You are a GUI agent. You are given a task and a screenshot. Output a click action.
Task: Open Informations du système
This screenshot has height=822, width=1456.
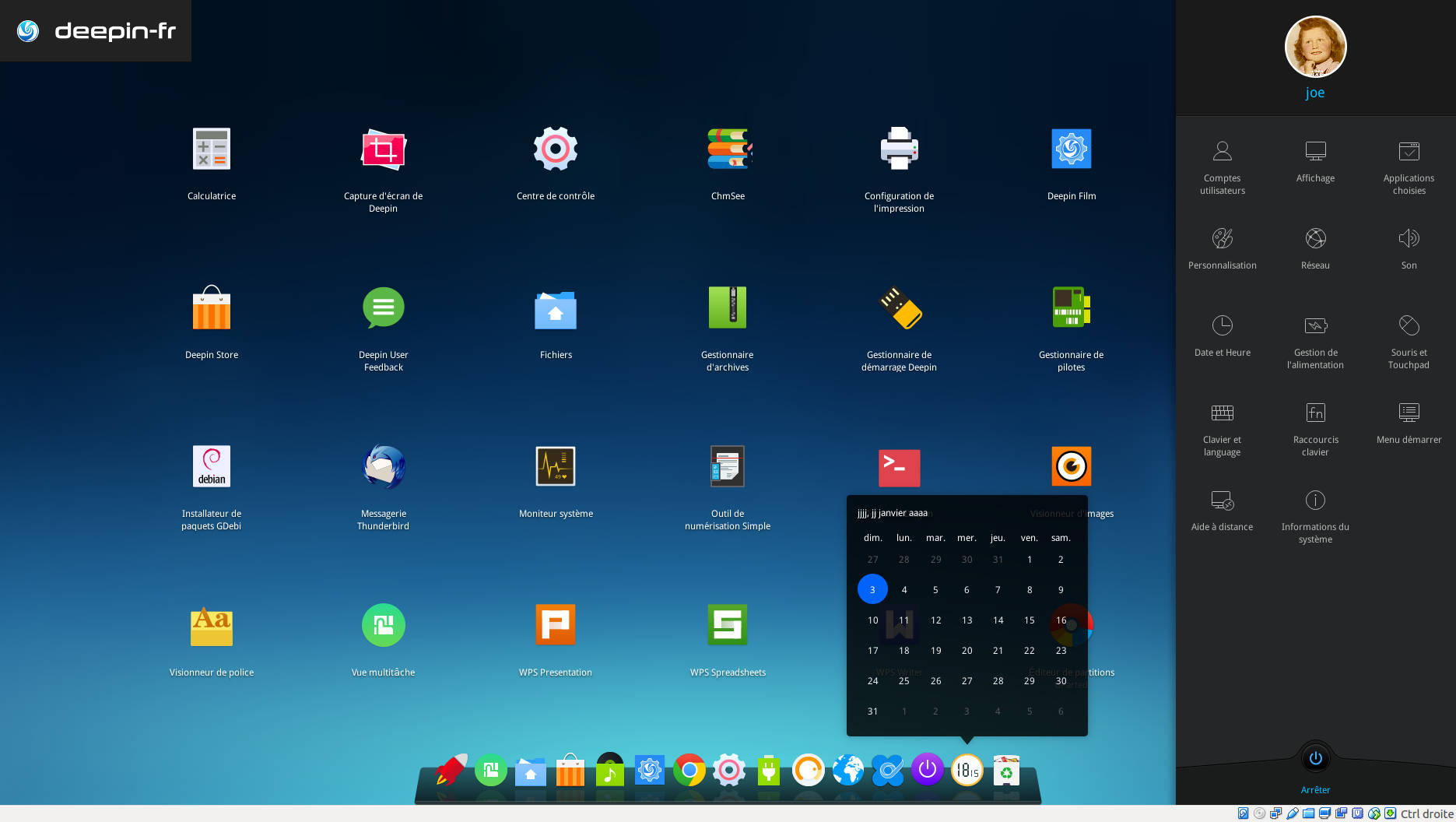click(x=1316, y=516)
